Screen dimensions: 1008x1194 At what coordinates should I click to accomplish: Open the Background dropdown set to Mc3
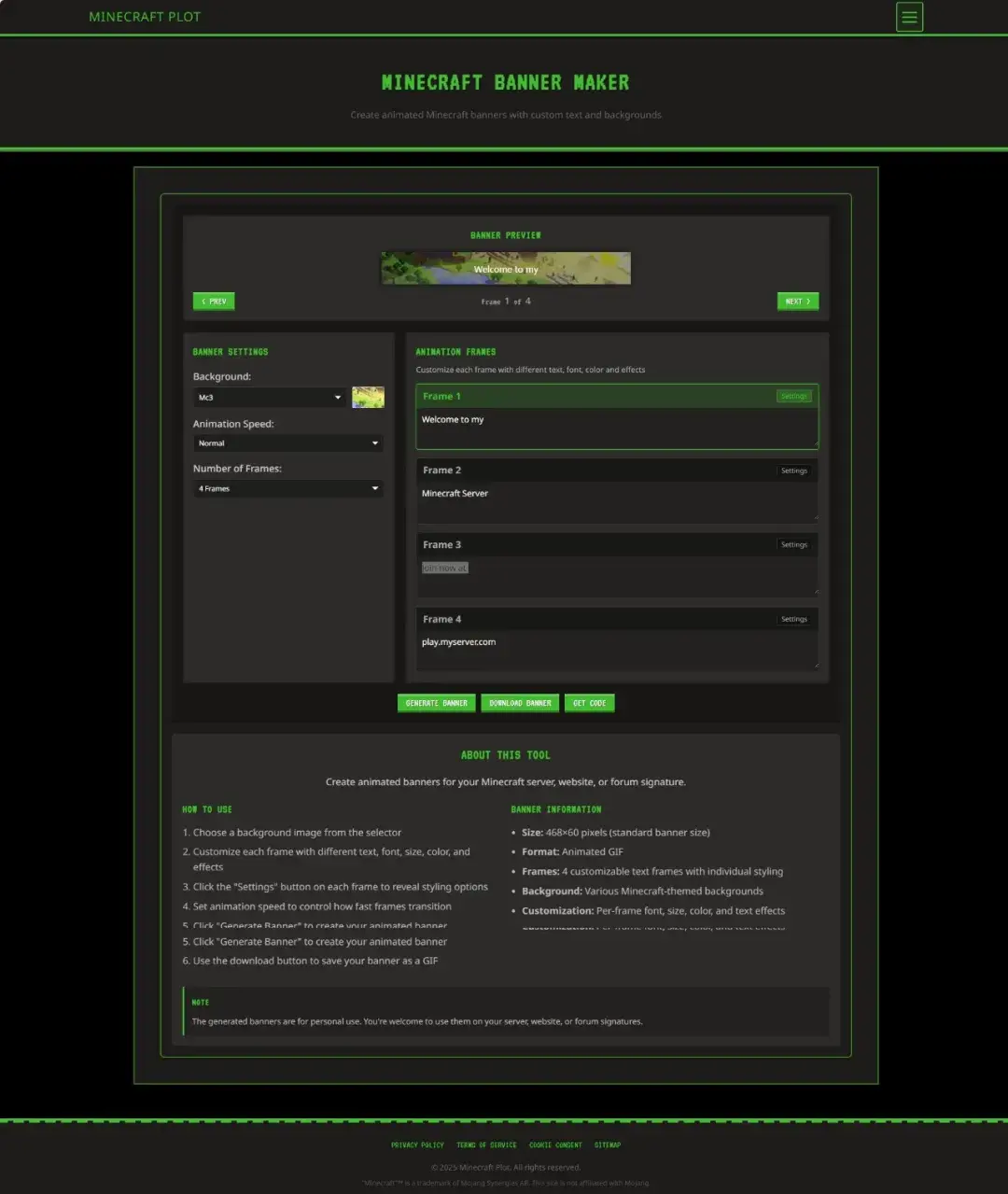(270, 398)
